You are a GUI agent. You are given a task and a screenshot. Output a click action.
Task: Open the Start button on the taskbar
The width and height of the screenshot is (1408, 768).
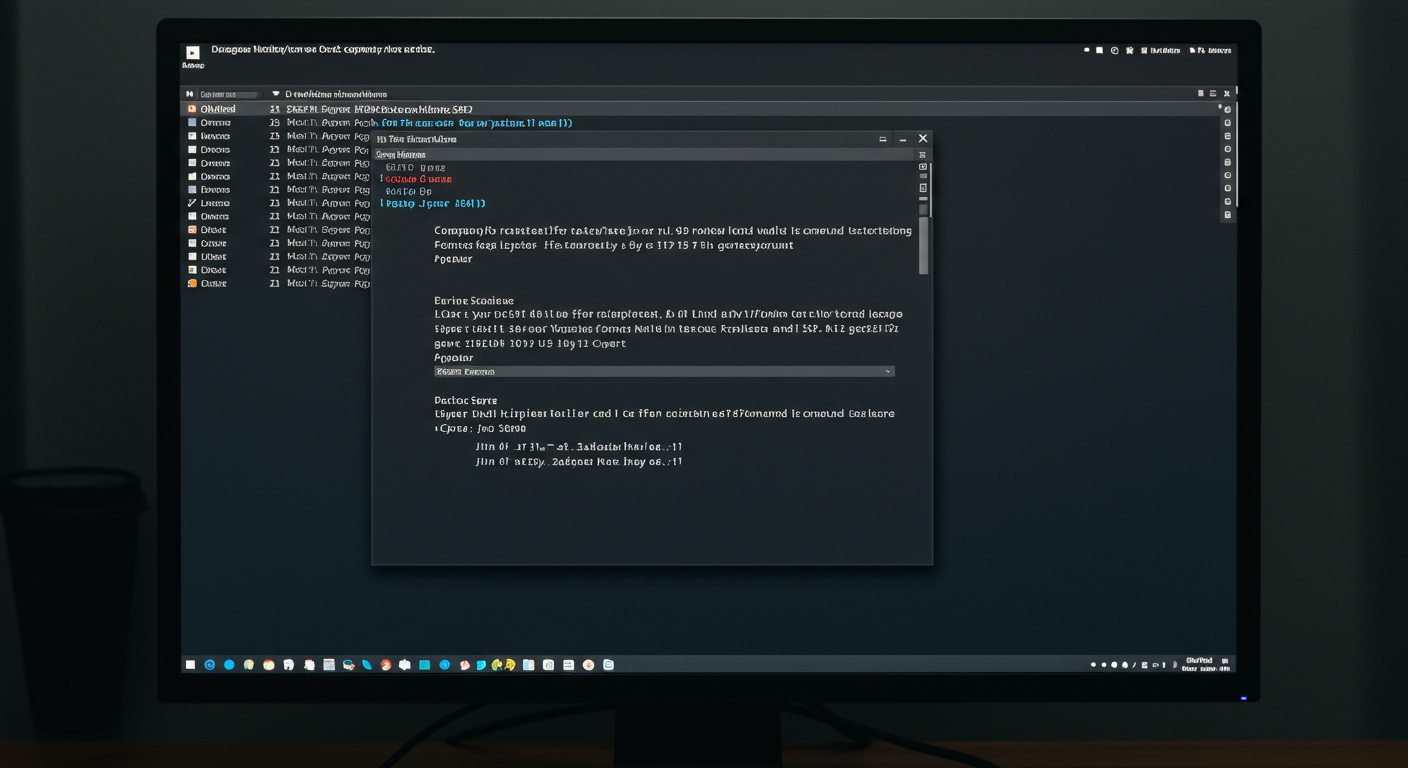point(190,664)
